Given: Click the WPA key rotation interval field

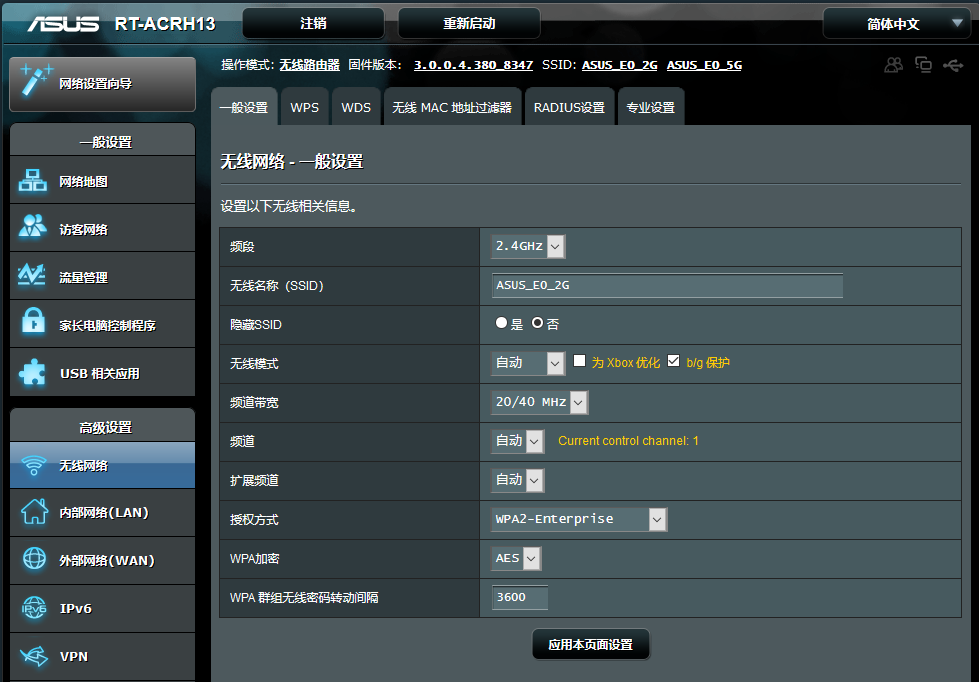Looking at the screenshot, I should pos(519,597).
